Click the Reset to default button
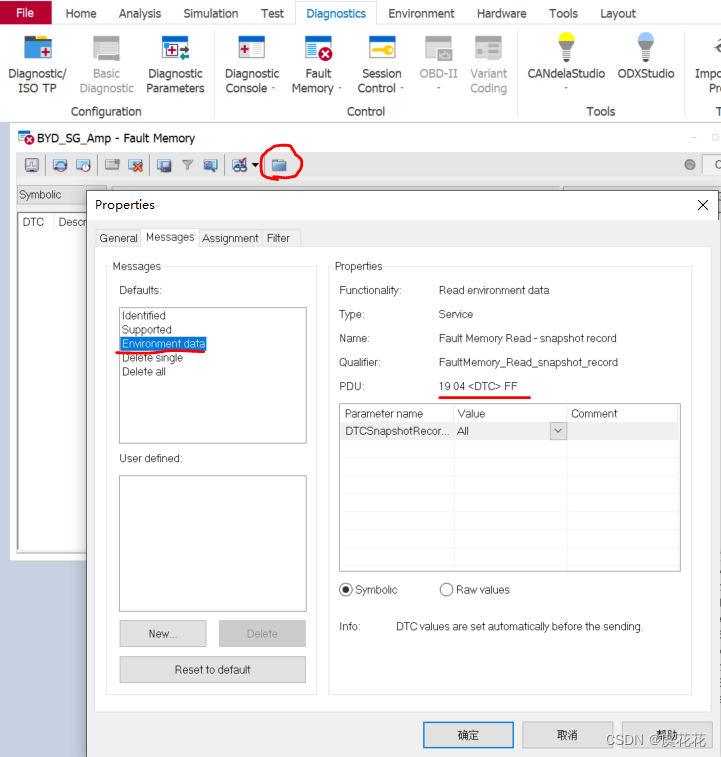The height and width of the screenshot is (757, 721). pyautogui.click(x=212, y=669)
